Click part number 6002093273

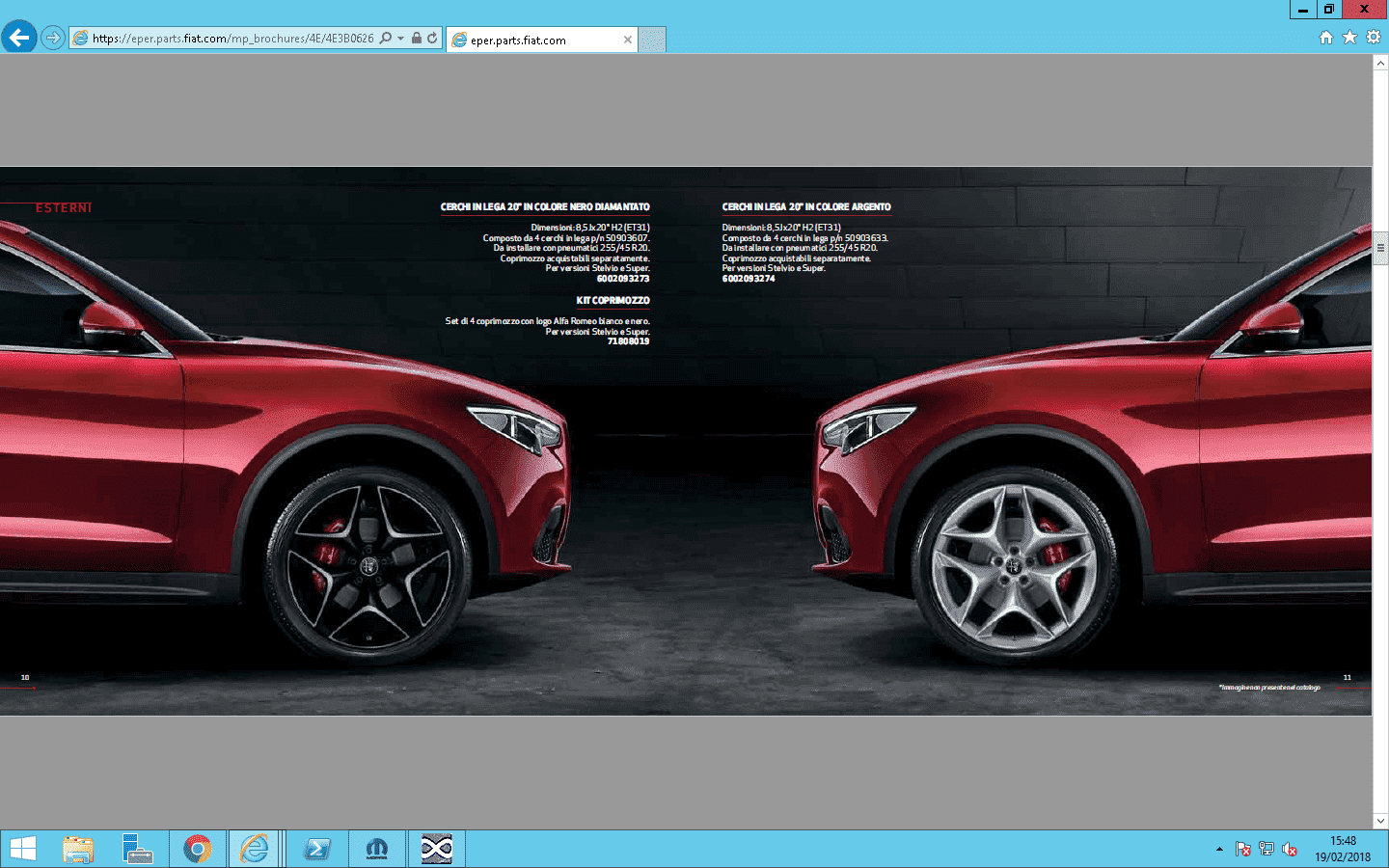pos(623,279)
